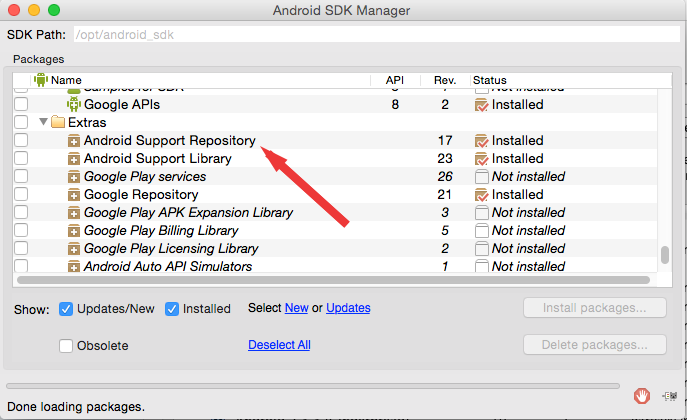Image resolution: width=687 pixels, height=420 pixels.
Task: Click the Google APIs android icon
Action: (x=74, y=104)
